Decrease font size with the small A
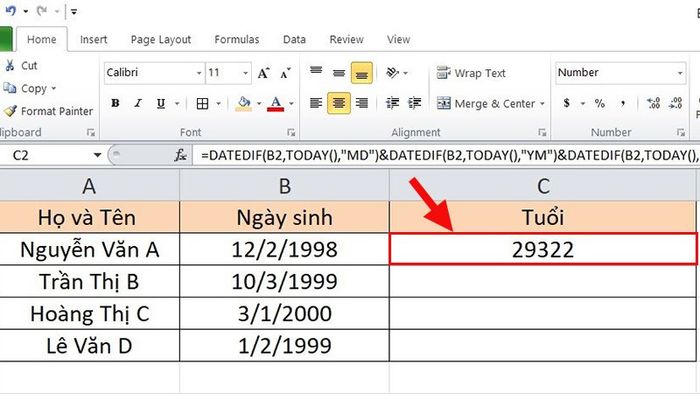The image size is (700, 394). [285, 73]
